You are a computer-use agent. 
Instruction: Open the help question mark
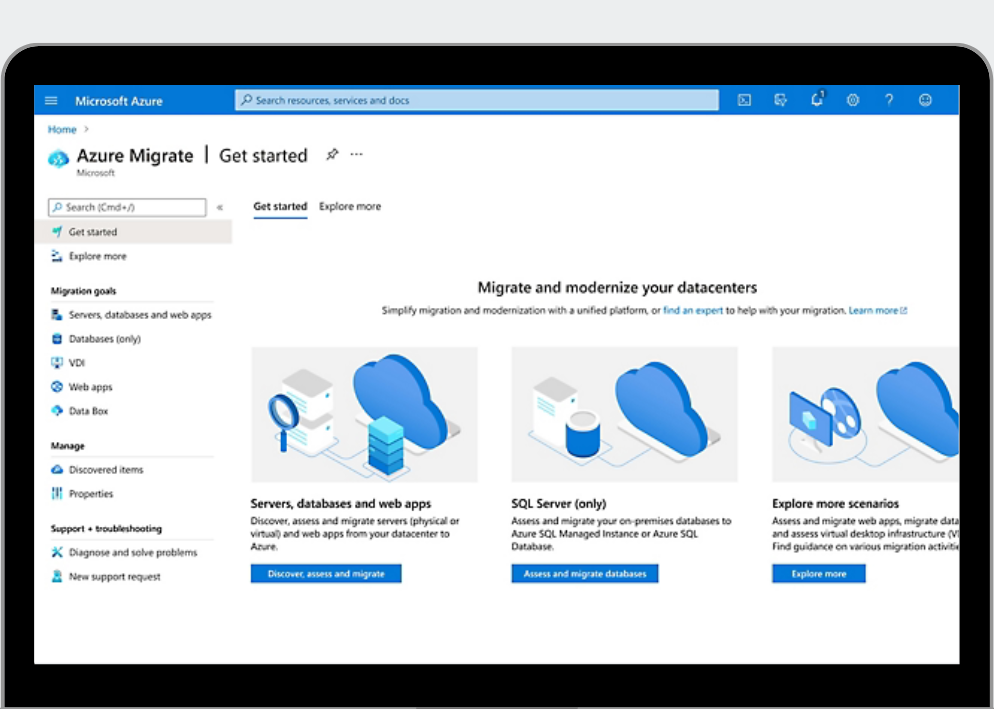pos(889,100)
